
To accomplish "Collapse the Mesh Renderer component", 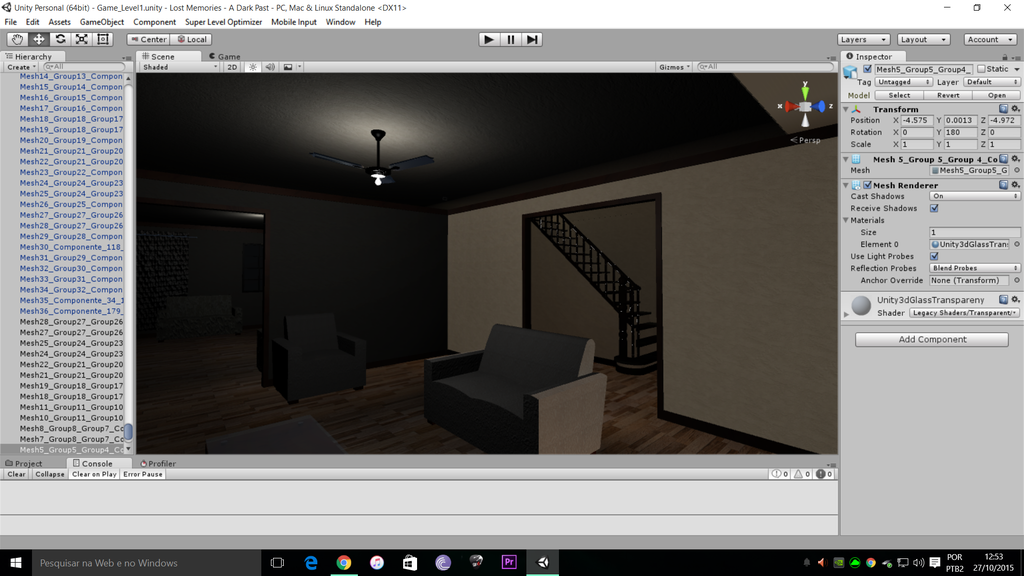I will click(846, 185).
